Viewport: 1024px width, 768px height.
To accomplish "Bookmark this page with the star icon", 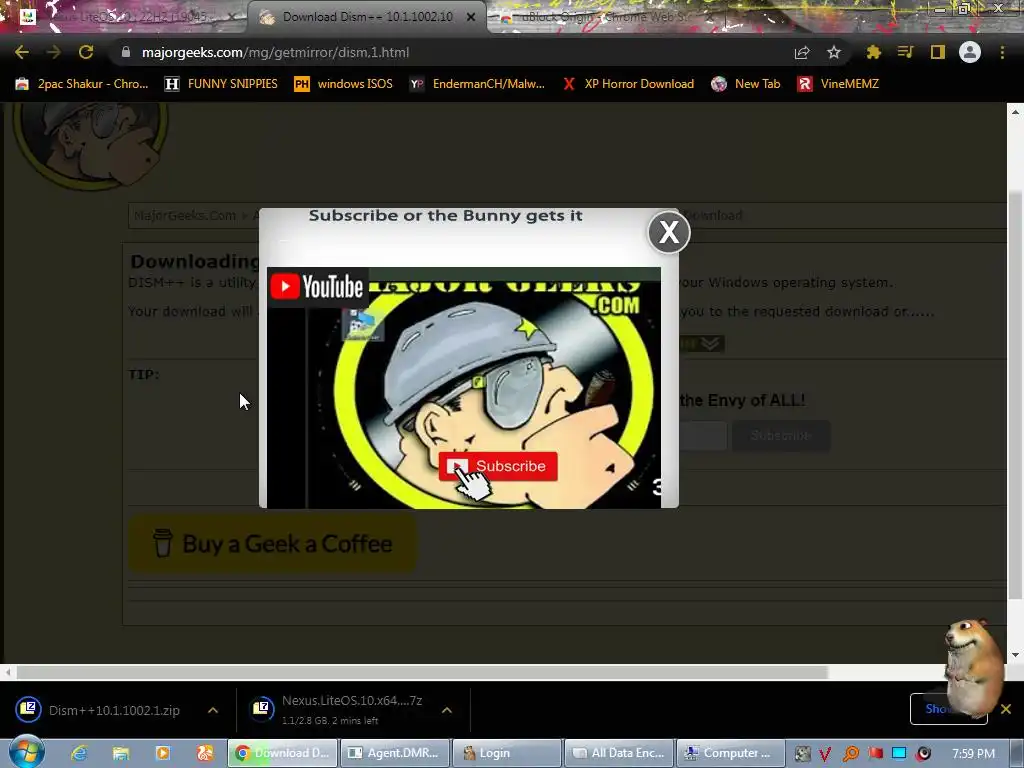I will click(834, 52).
